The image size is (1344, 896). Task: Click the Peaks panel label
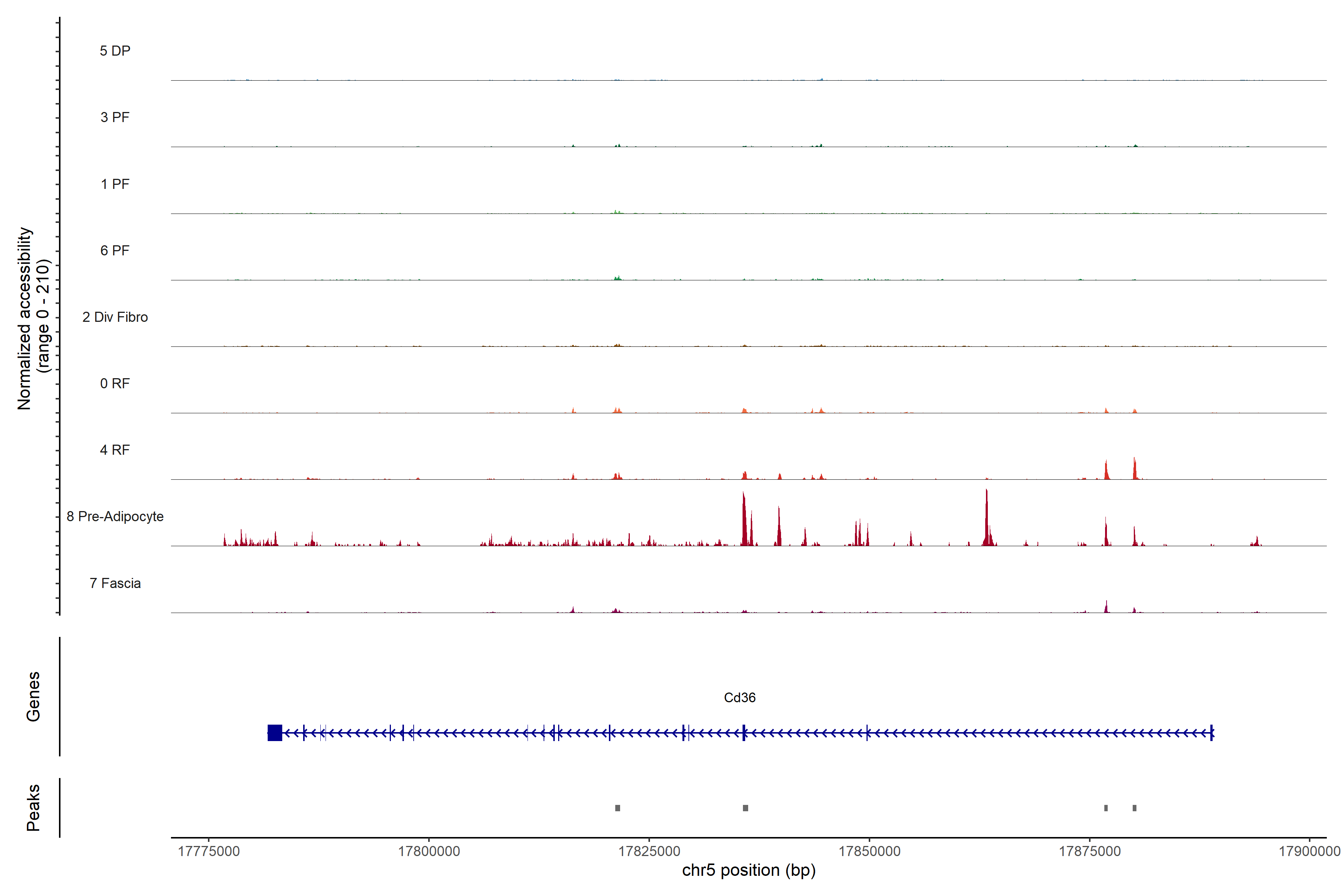pos(33,808)
